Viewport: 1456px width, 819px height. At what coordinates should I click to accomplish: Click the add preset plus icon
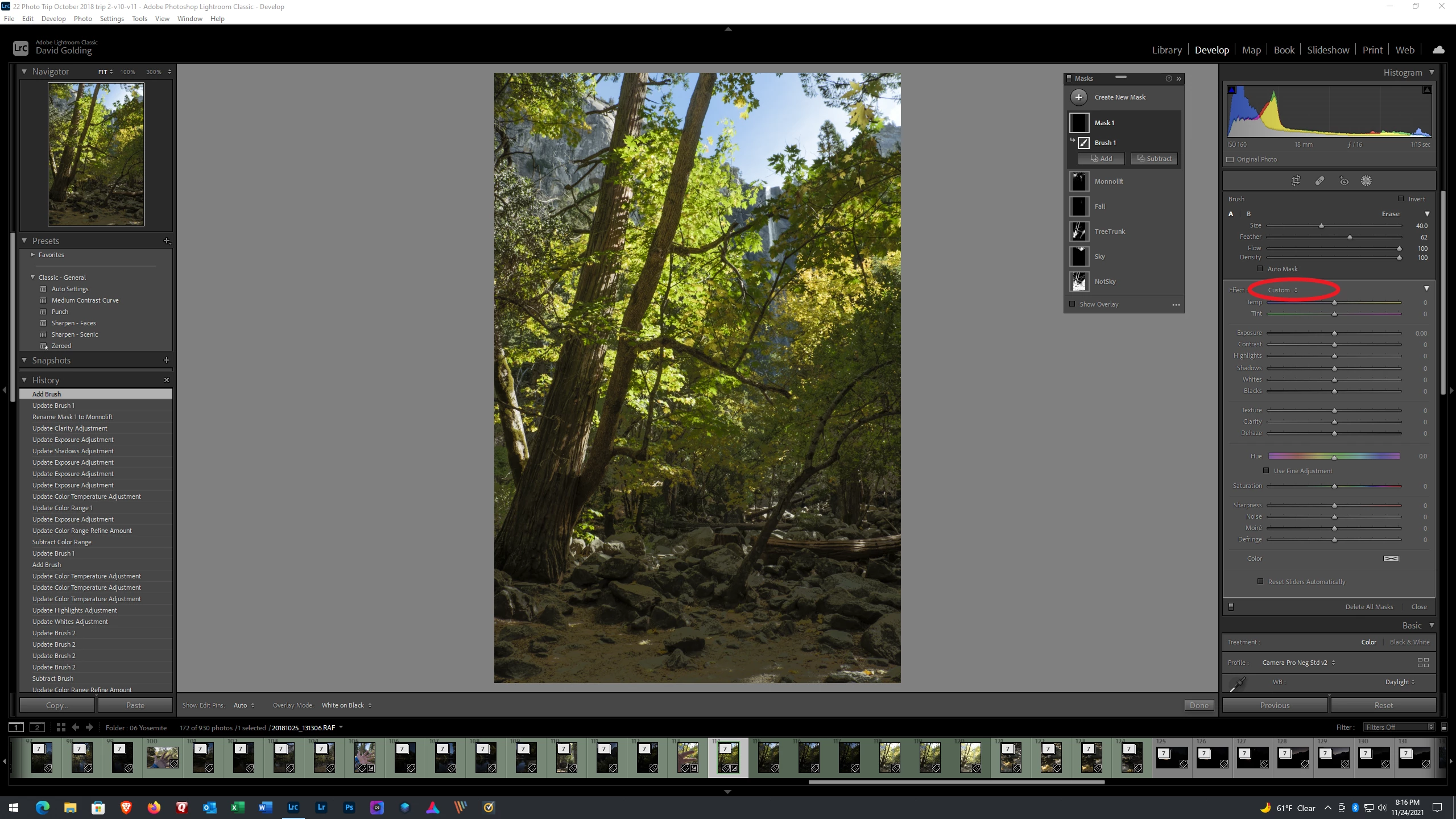coord(167,241)
